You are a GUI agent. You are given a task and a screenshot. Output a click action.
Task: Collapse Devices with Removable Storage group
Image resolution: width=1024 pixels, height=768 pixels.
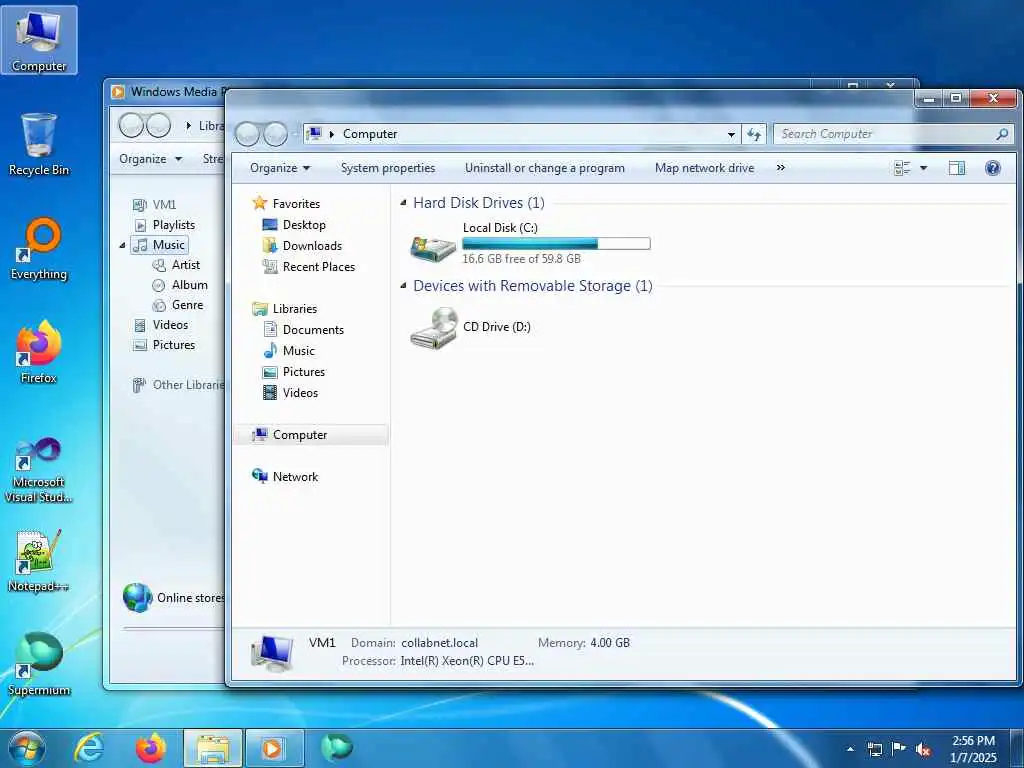[x=404, y=285]
